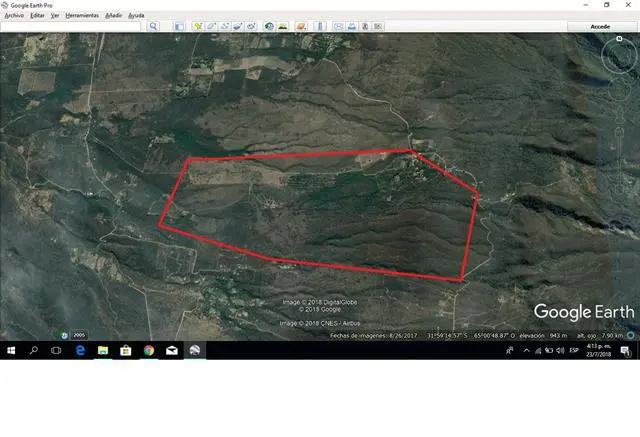
Task: Toggle sunlight across the landscape icon
Action: point(282,27)
